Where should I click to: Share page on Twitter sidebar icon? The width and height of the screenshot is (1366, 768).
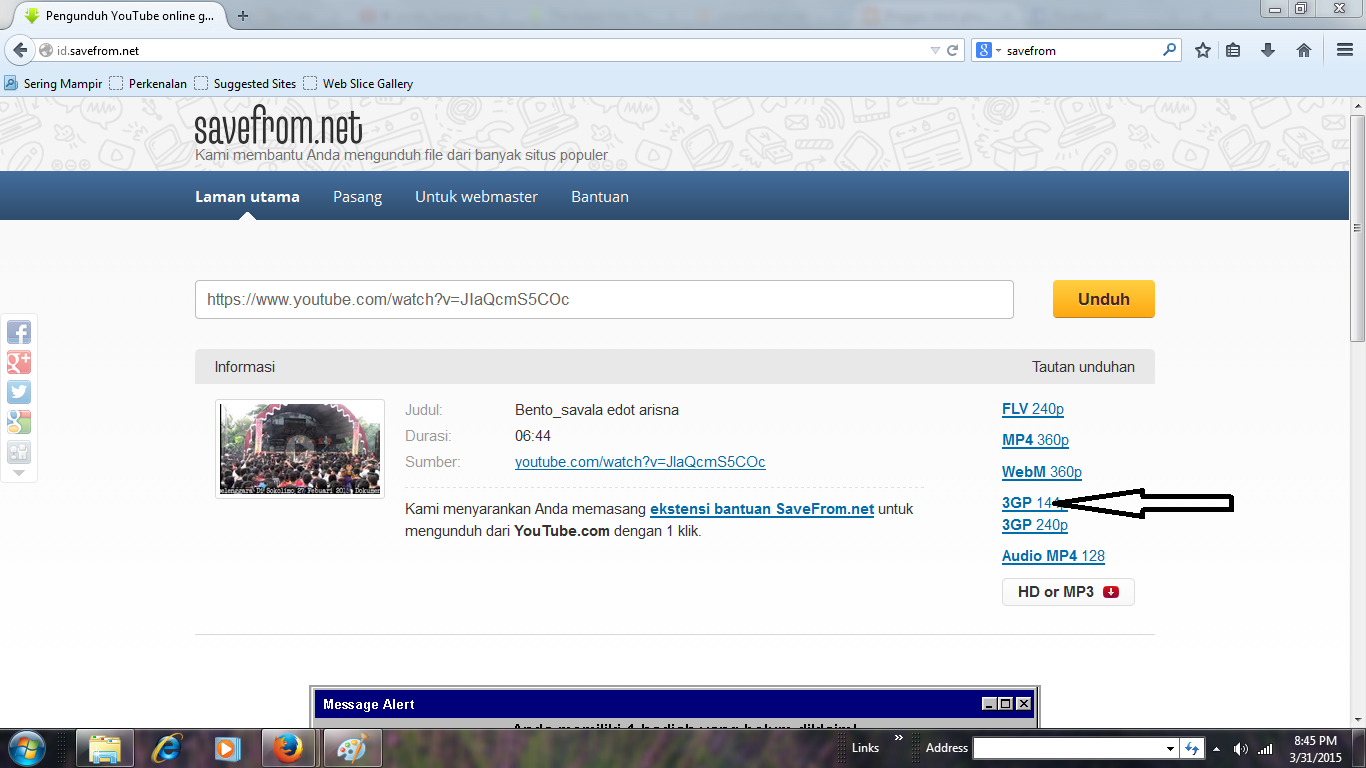19,392
